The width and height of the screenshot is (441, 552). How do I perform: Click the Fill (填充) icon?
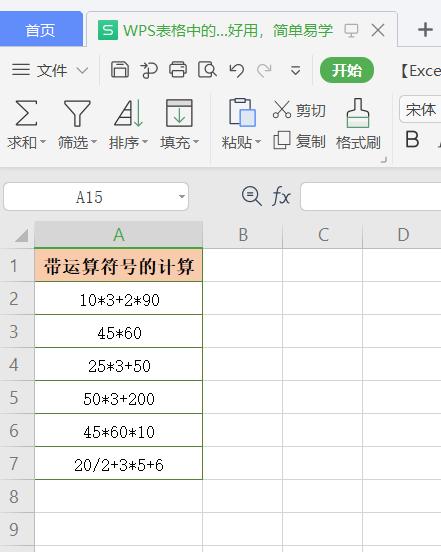179,113
